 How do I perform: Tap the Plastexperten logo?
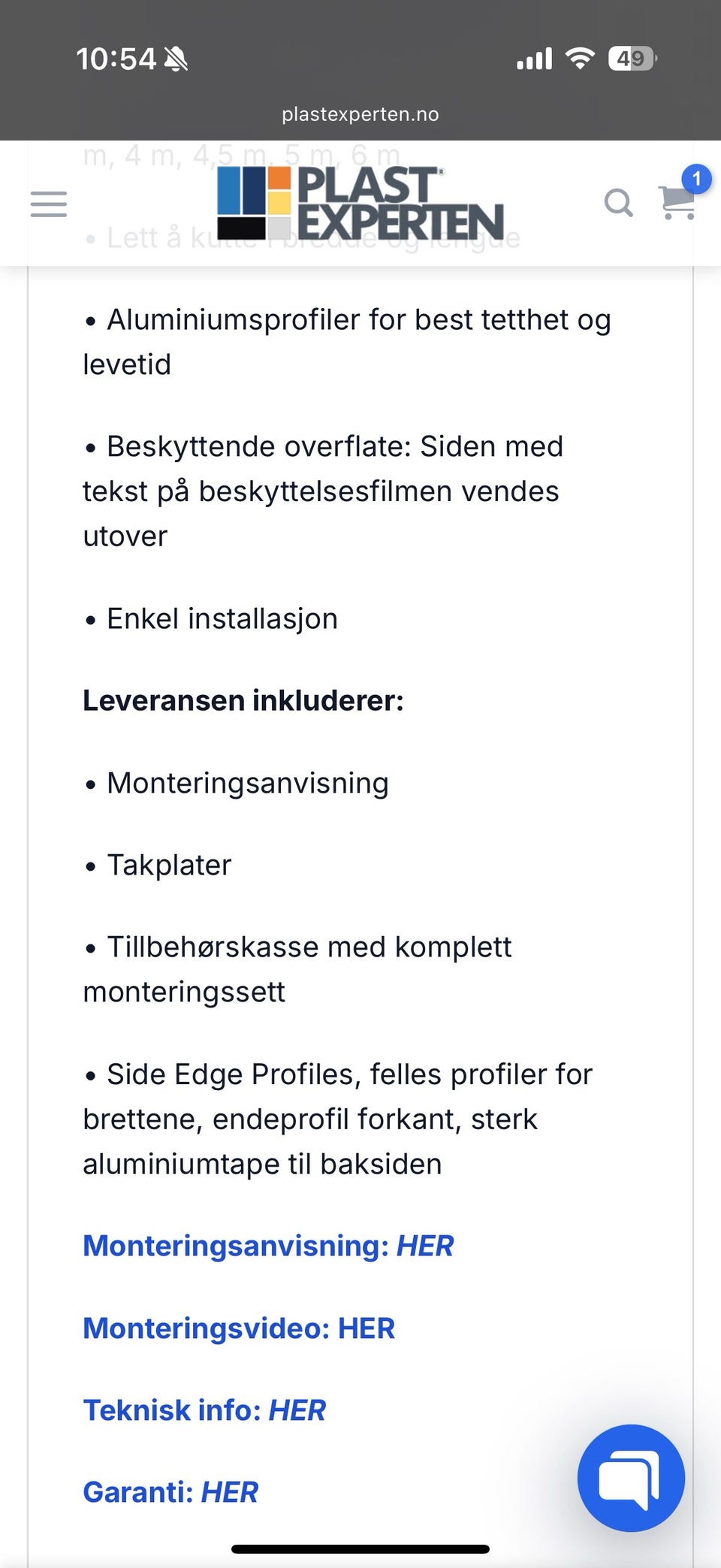[360, 203]
